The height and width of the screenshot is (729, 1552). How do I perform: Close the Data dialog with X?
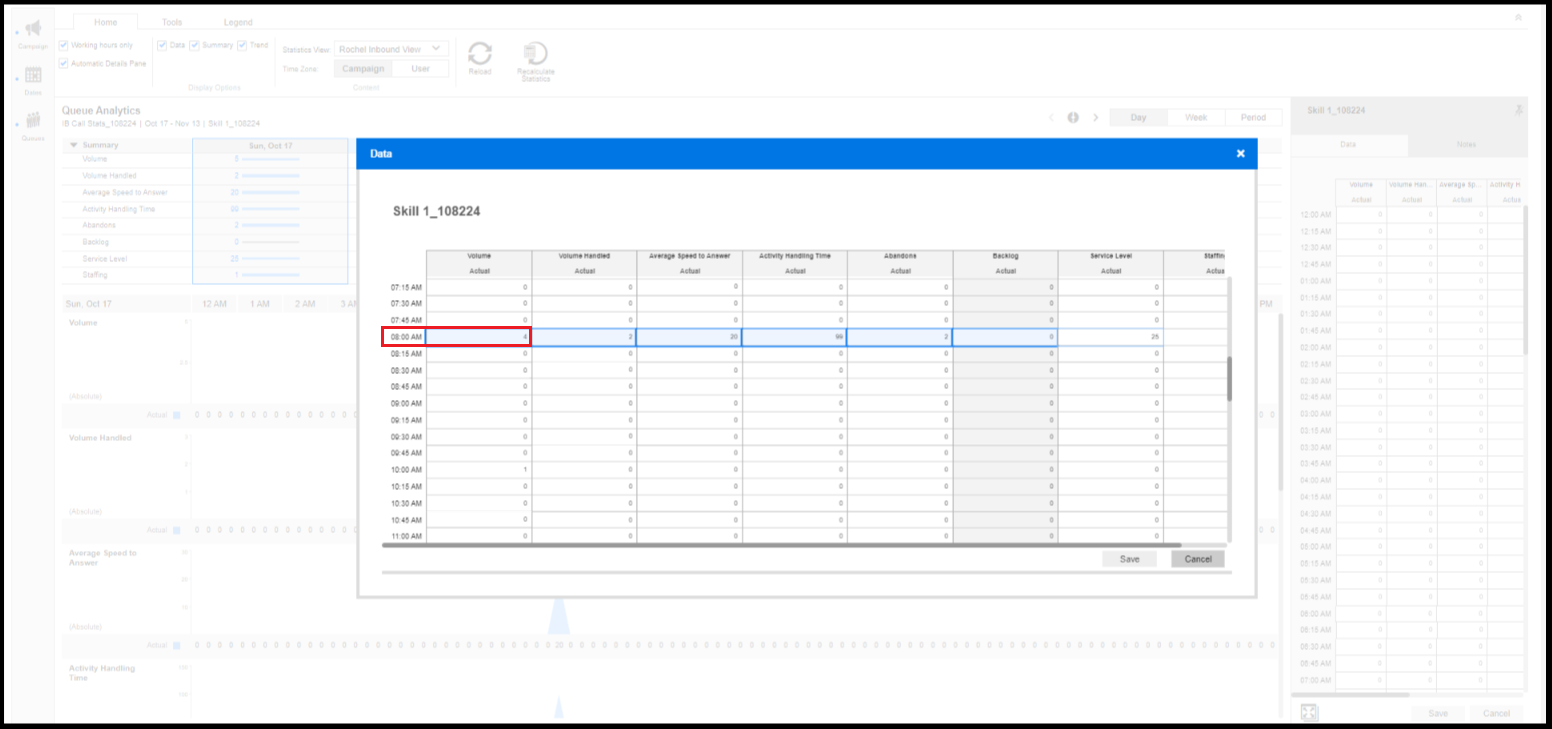tap(1240, 153)
